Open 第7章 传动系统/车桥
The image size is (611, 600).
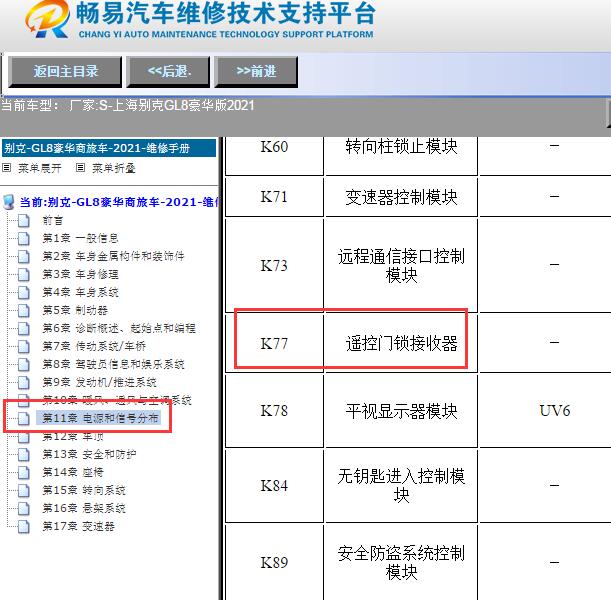tap(94, 346)
